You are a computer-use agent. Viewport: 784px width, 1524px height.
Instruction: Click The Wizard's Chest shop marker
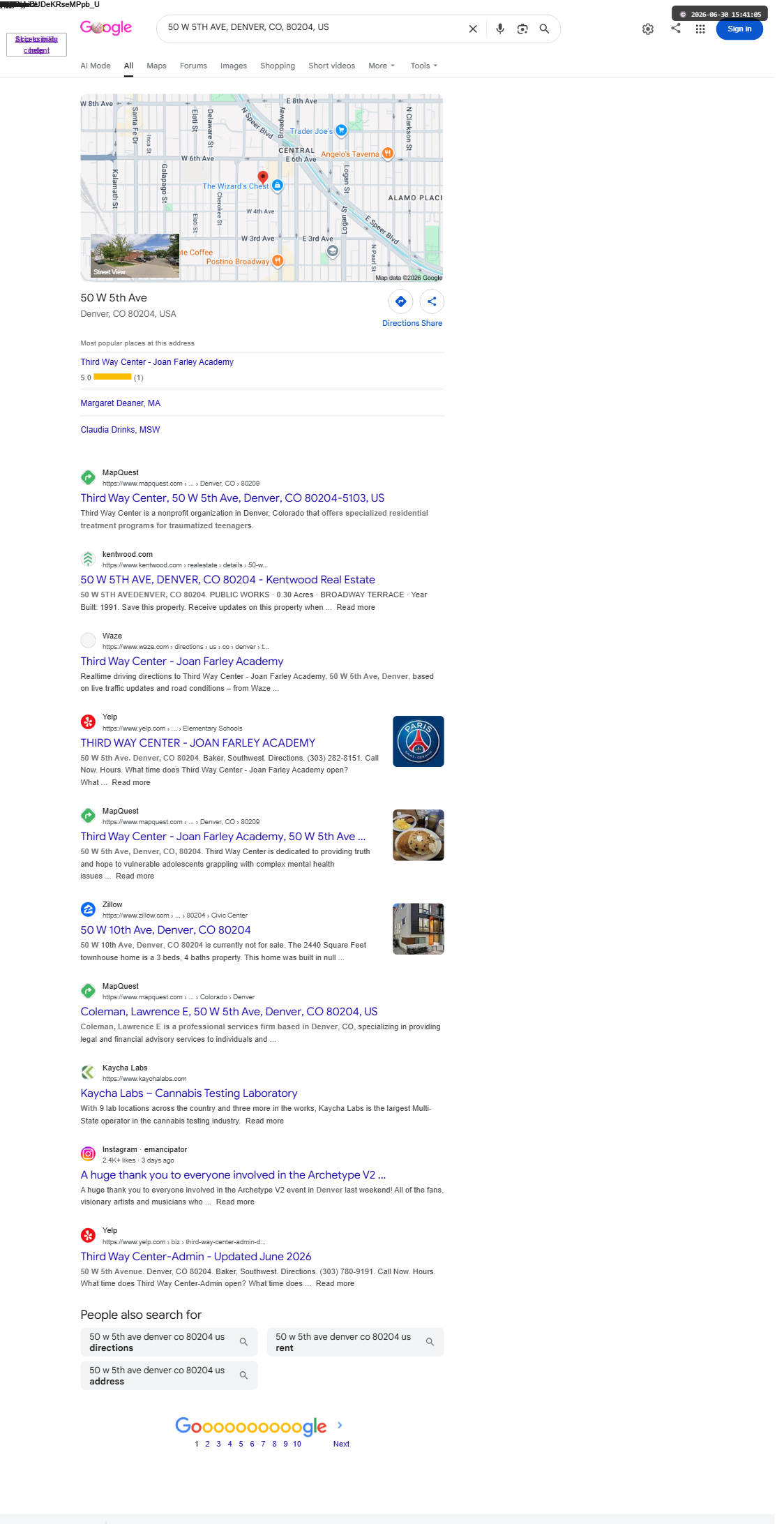click(278, 185)
